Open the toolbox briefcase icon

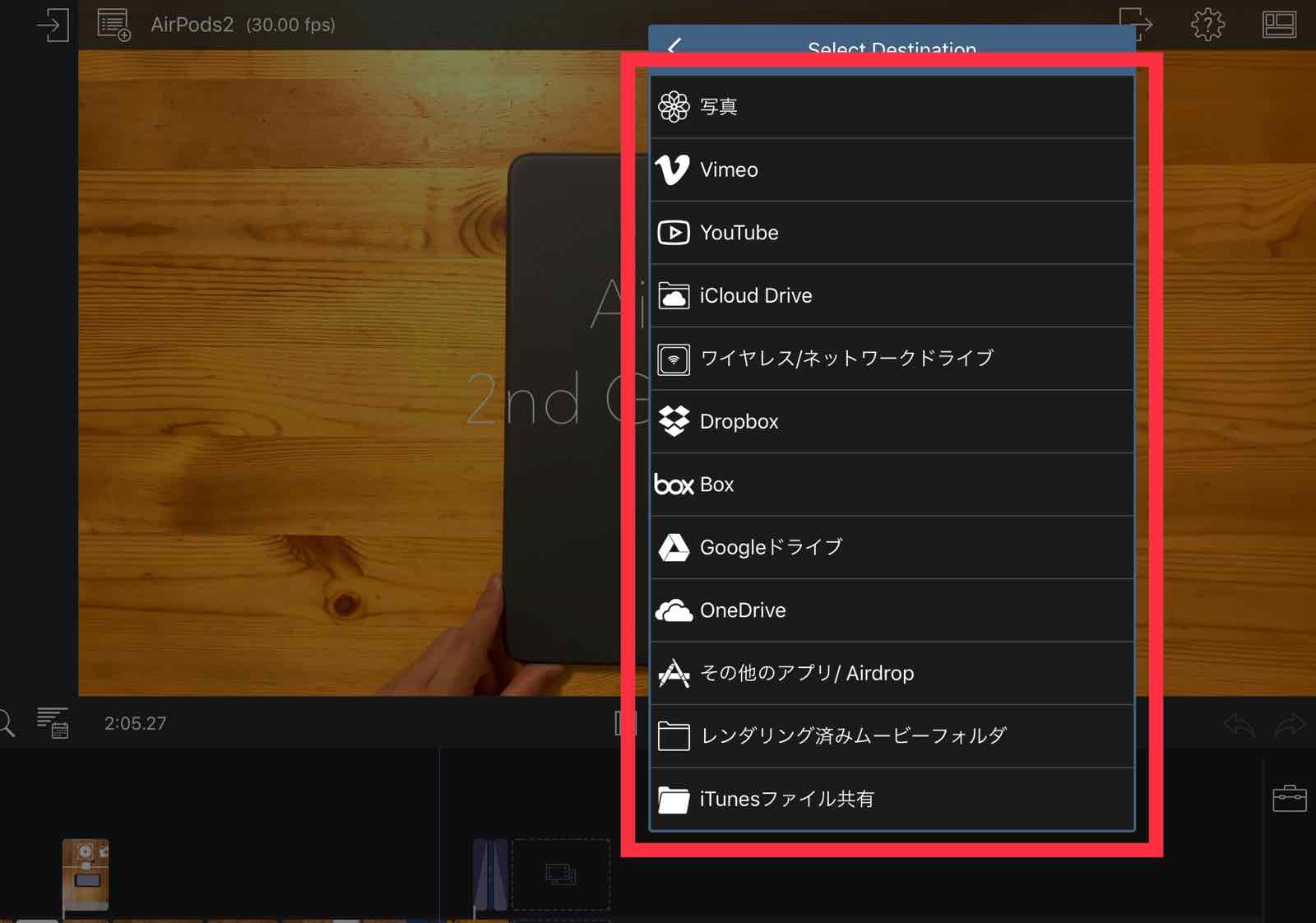[x=1289, y=799]
